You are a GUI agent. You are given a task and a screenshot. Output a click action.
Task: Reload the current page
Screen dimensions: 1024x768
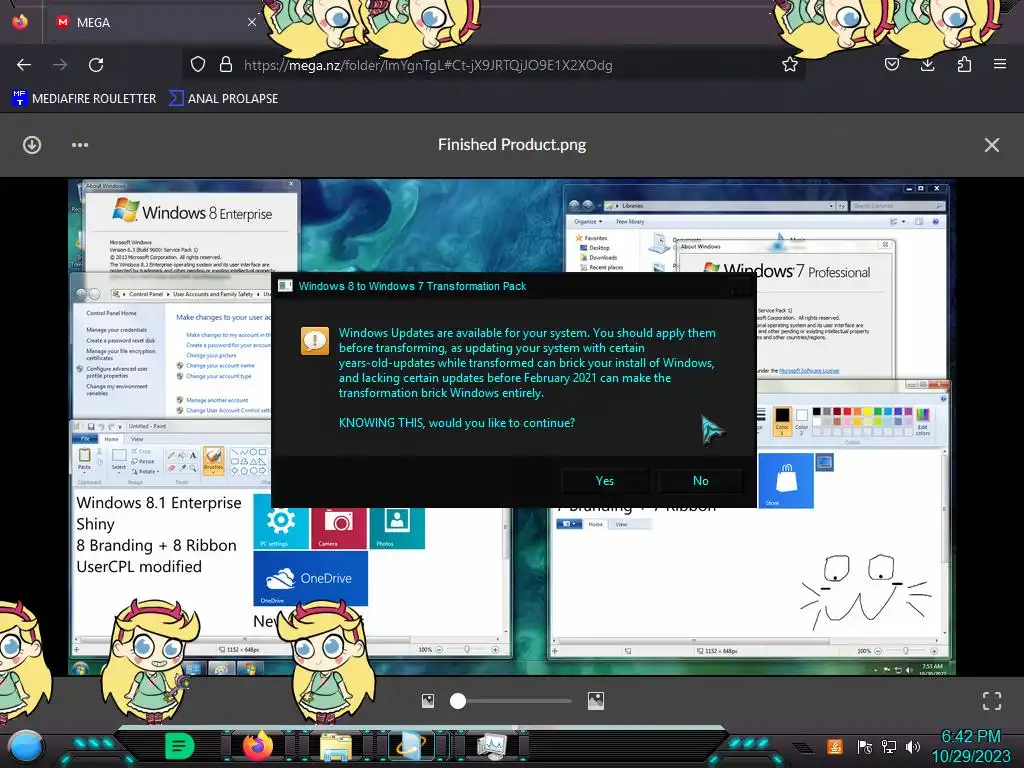tap(96, 65)
